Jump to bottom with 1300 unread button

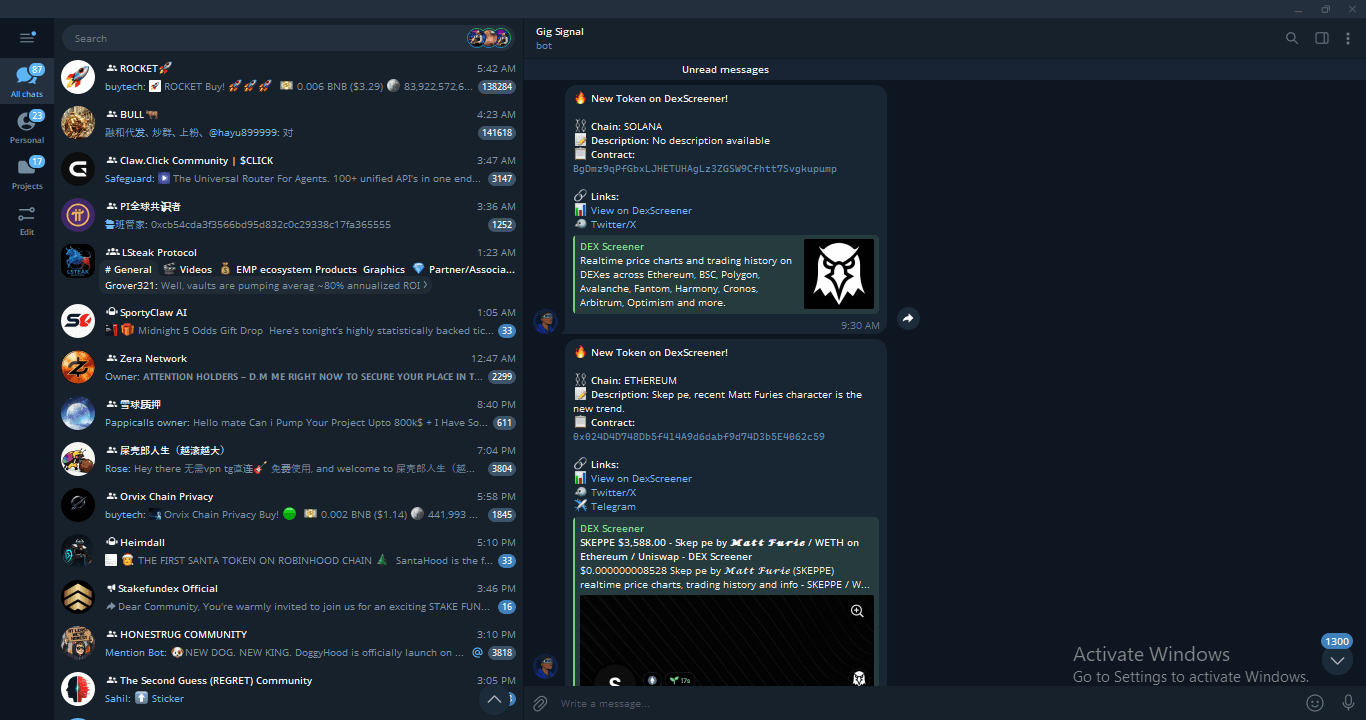(1337, 660)
